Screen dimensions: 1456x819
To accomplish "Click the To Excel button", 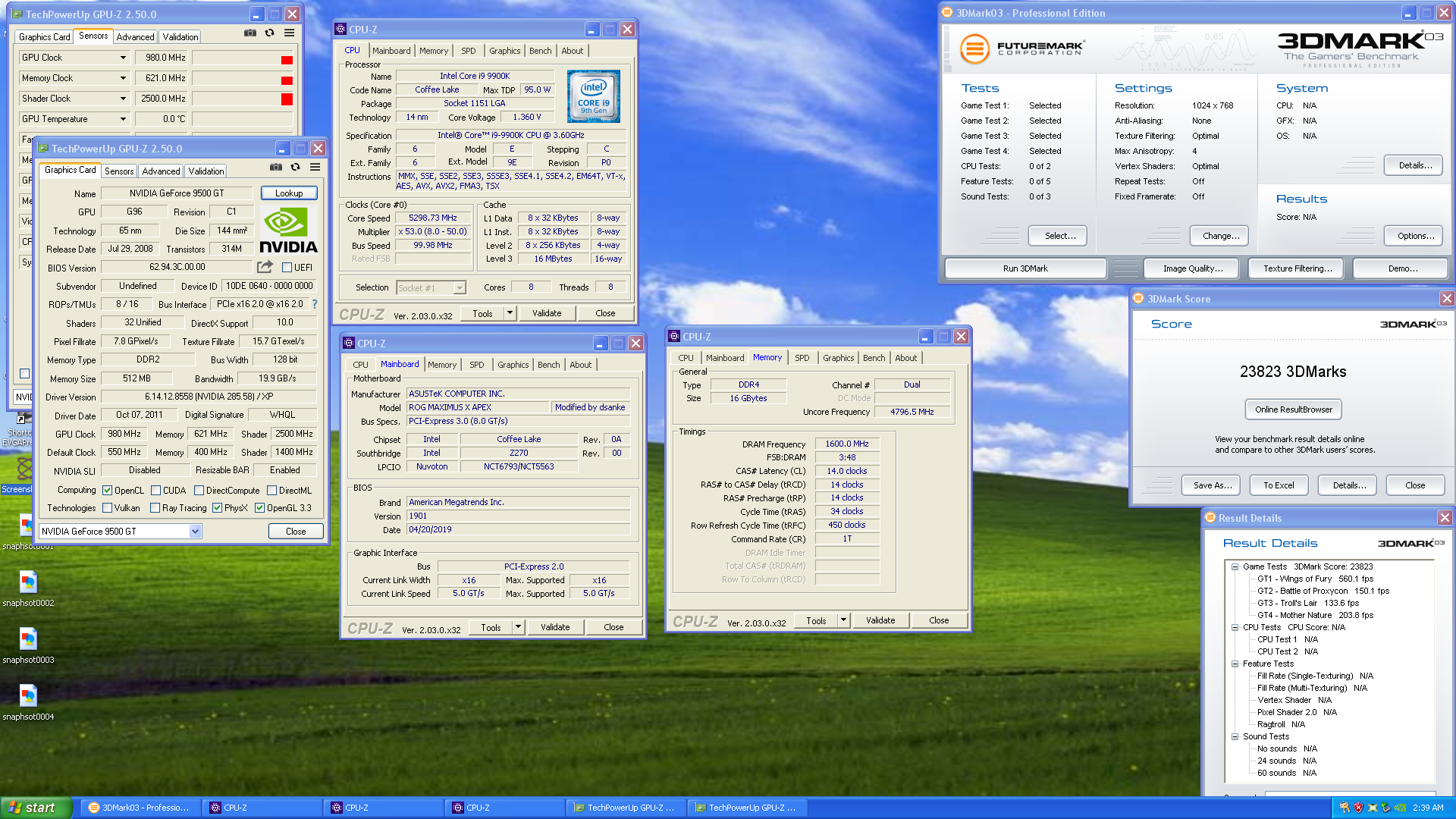I will tap(1279, 485).
